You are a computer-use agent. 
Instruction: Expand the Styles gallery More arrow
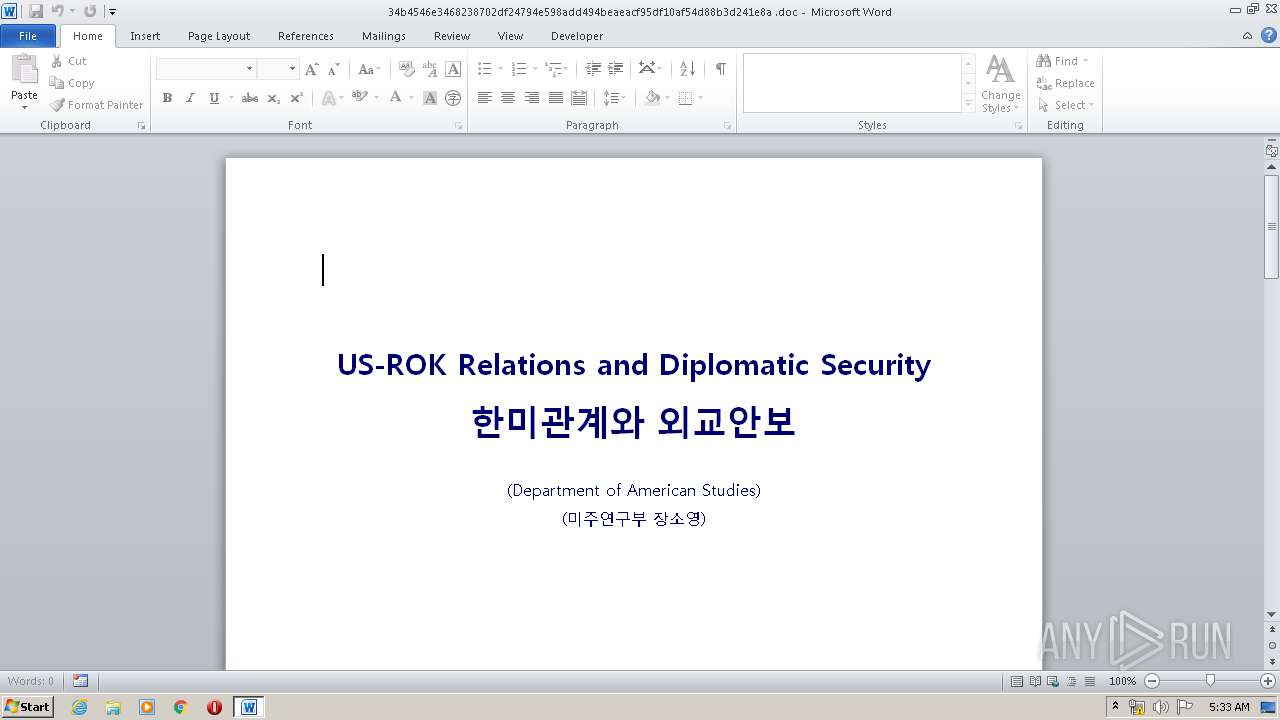pos(968,104)
